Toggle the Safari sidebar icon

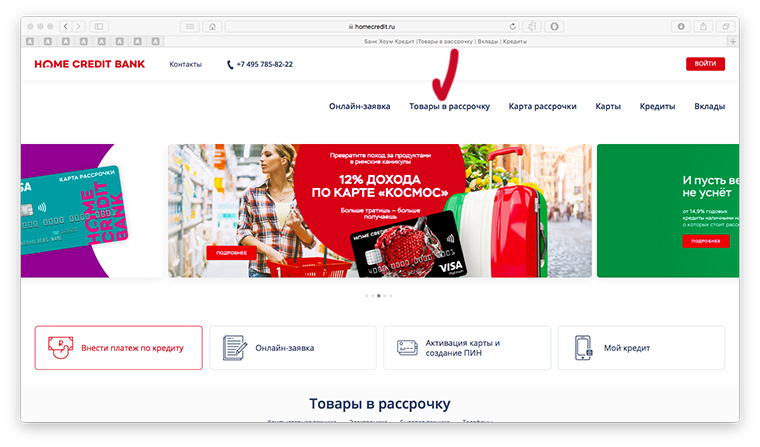[99, 26]
